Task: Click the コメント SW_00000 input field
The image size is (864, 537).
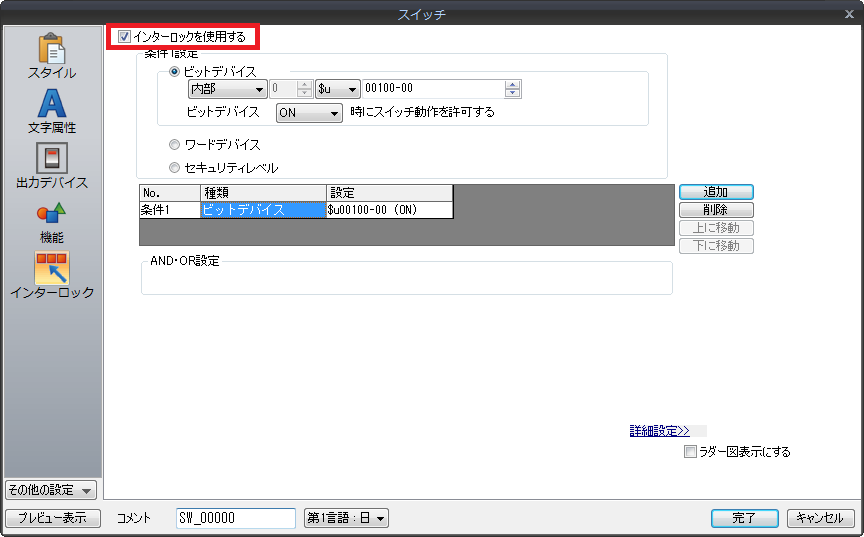Action: [235, 518]
